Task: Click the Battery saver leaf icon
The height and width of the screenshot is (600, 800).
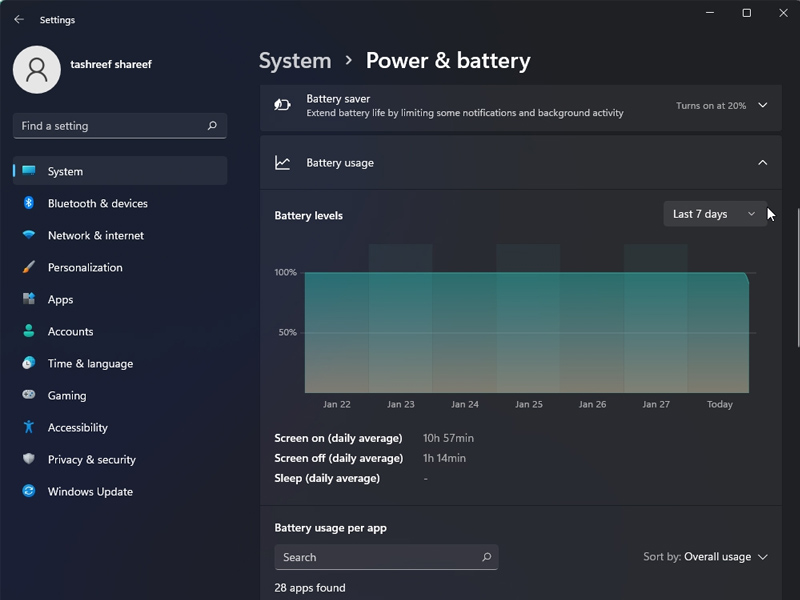Action: tap(282, 105)
